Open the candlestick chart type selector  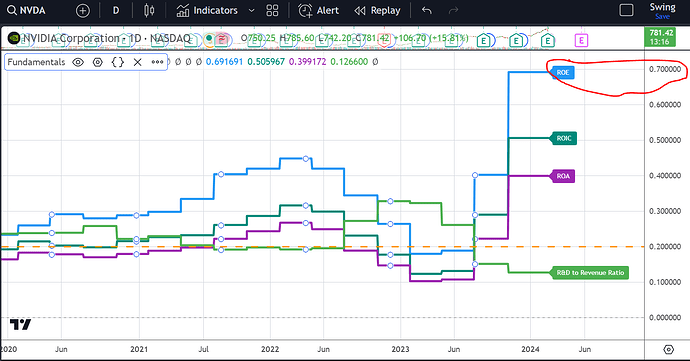[x=149, y=11]
